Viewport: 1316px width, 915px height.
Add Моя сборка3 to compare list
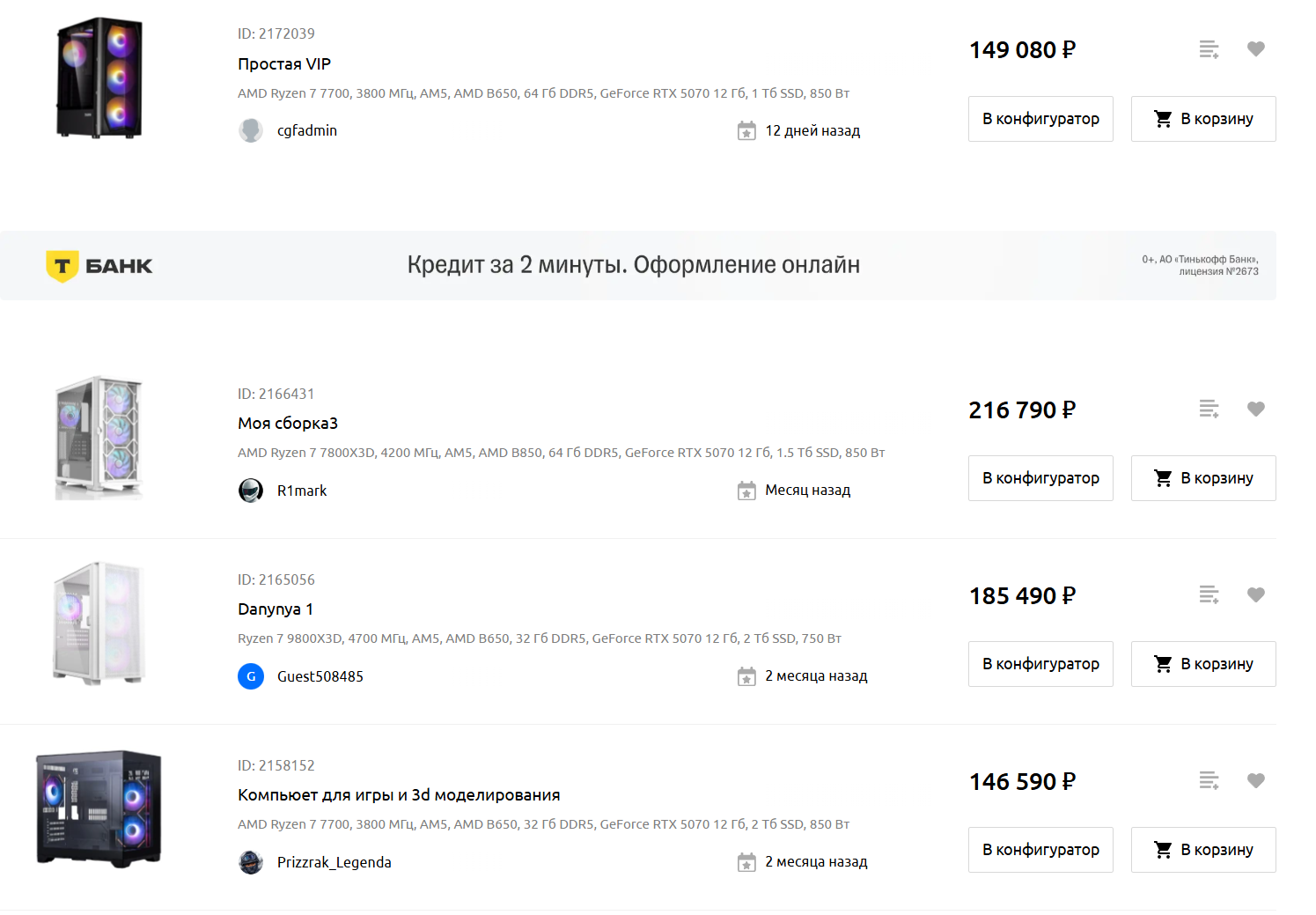pyautogui.click(x=1209, y=409)
